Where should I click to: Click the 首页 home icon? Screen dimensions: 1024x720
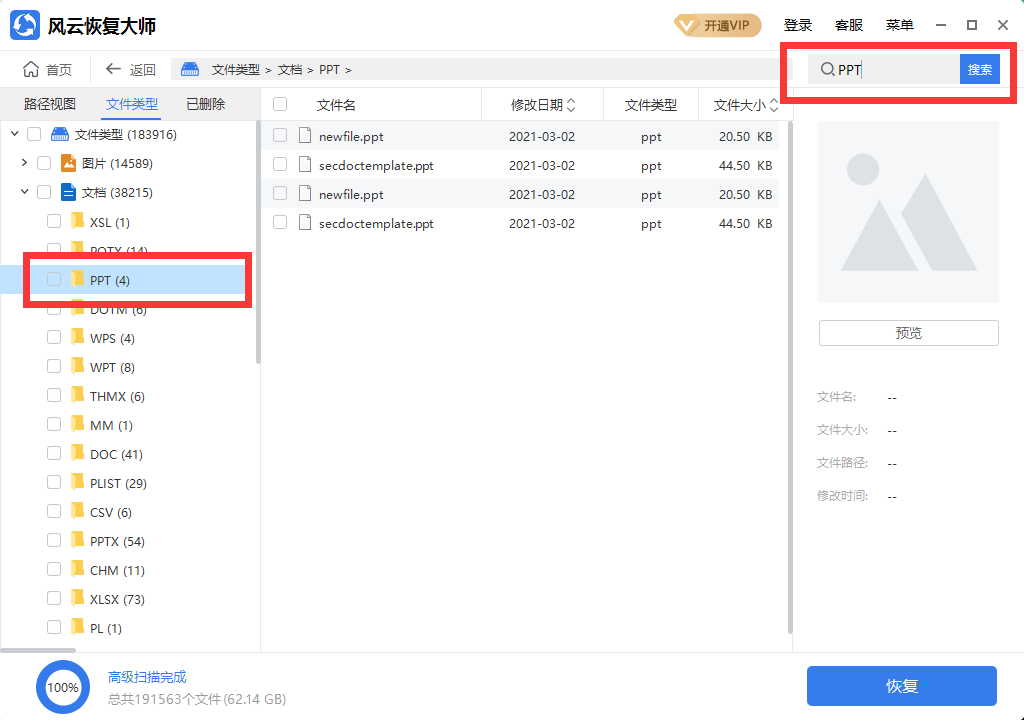30,68
